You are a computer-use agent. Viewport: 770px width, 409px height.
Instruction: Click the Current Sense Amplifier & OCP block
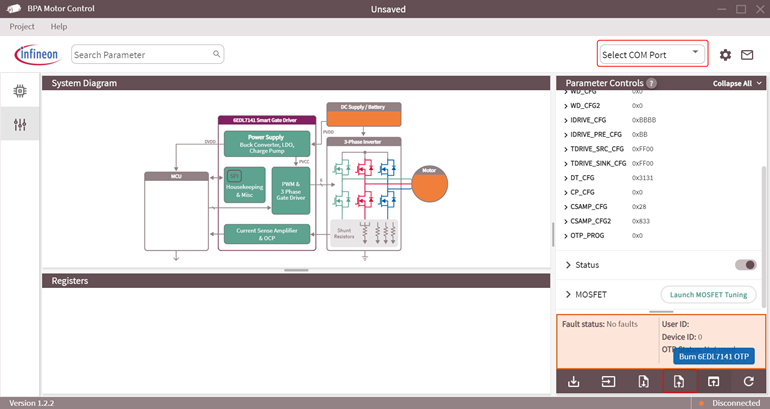tap(267, 234)
